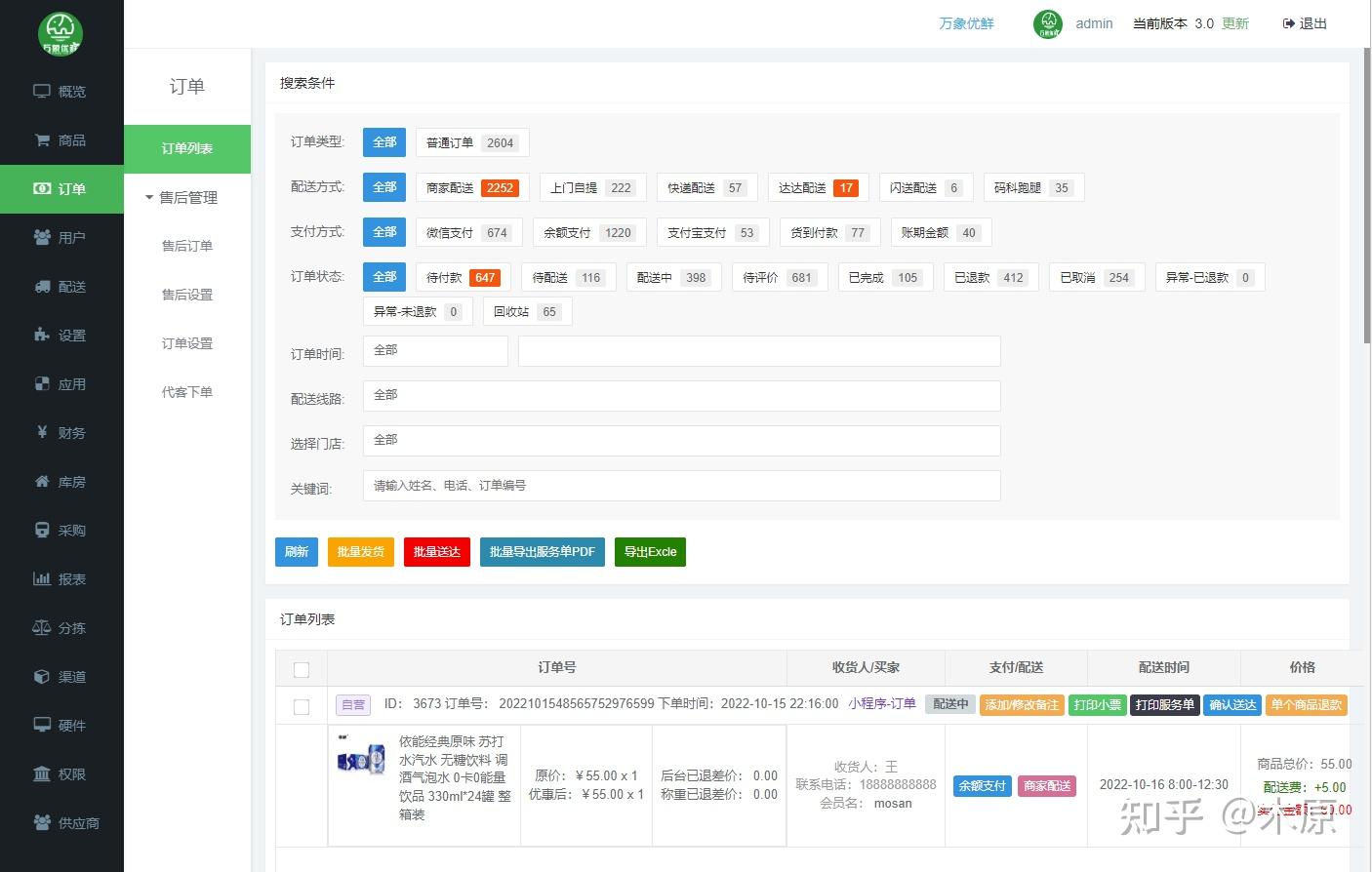Click the admin avatar icon
1372x872 pixels.
pos(1048,23)
